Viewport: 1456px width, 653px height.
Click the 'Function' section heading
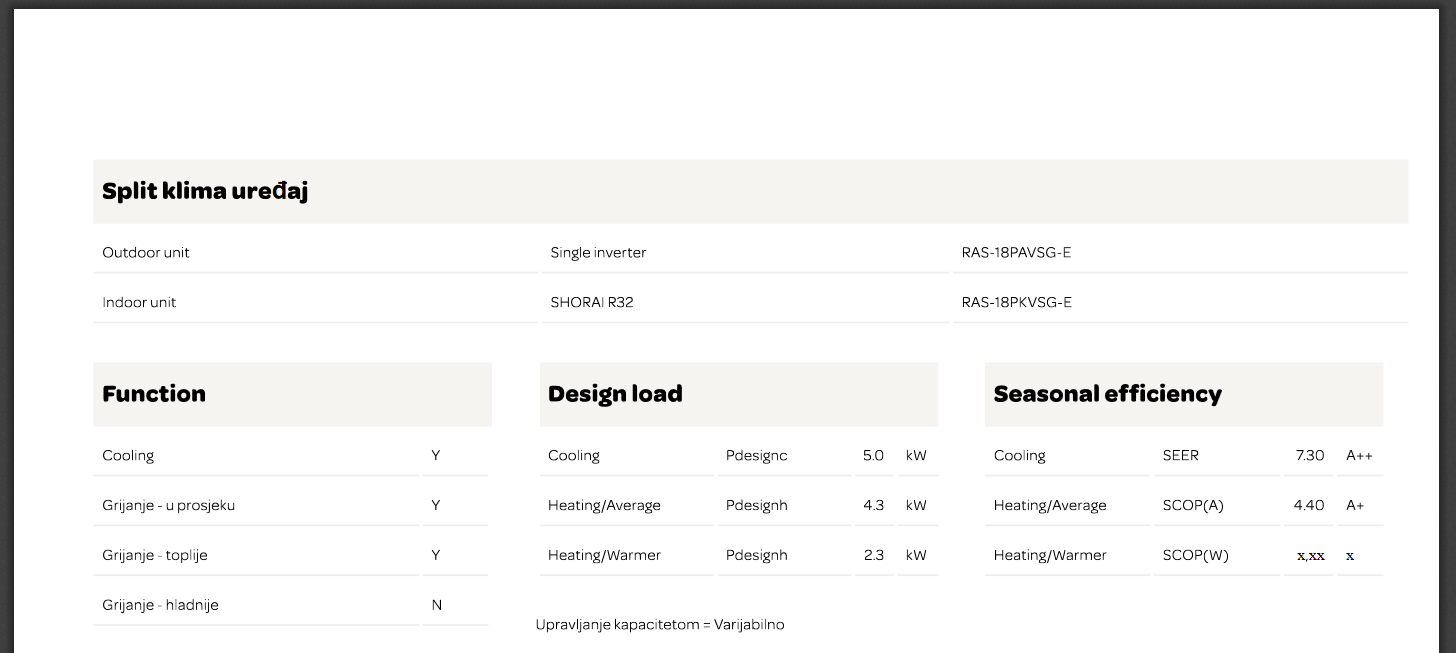154,394
